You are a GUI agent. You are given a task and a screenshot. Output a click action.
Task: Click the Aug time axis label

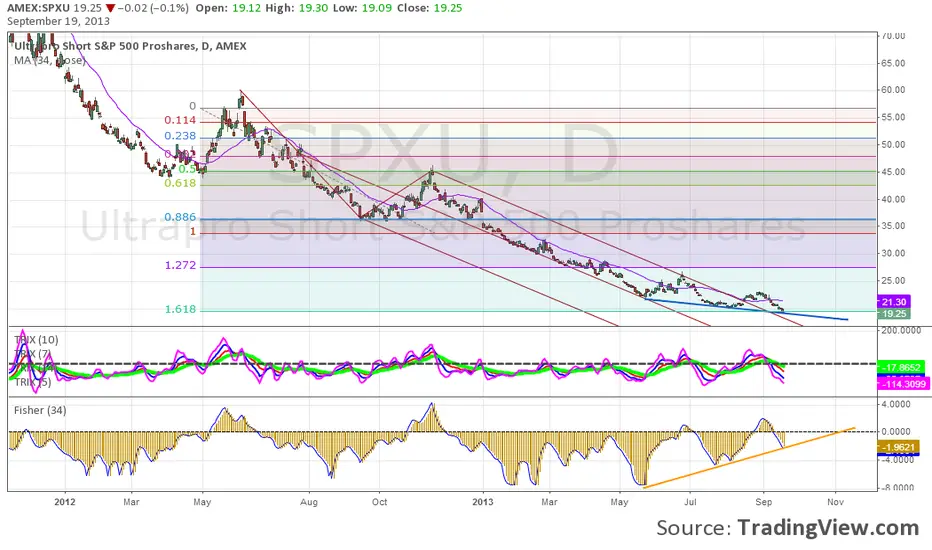tap(309, 502)
